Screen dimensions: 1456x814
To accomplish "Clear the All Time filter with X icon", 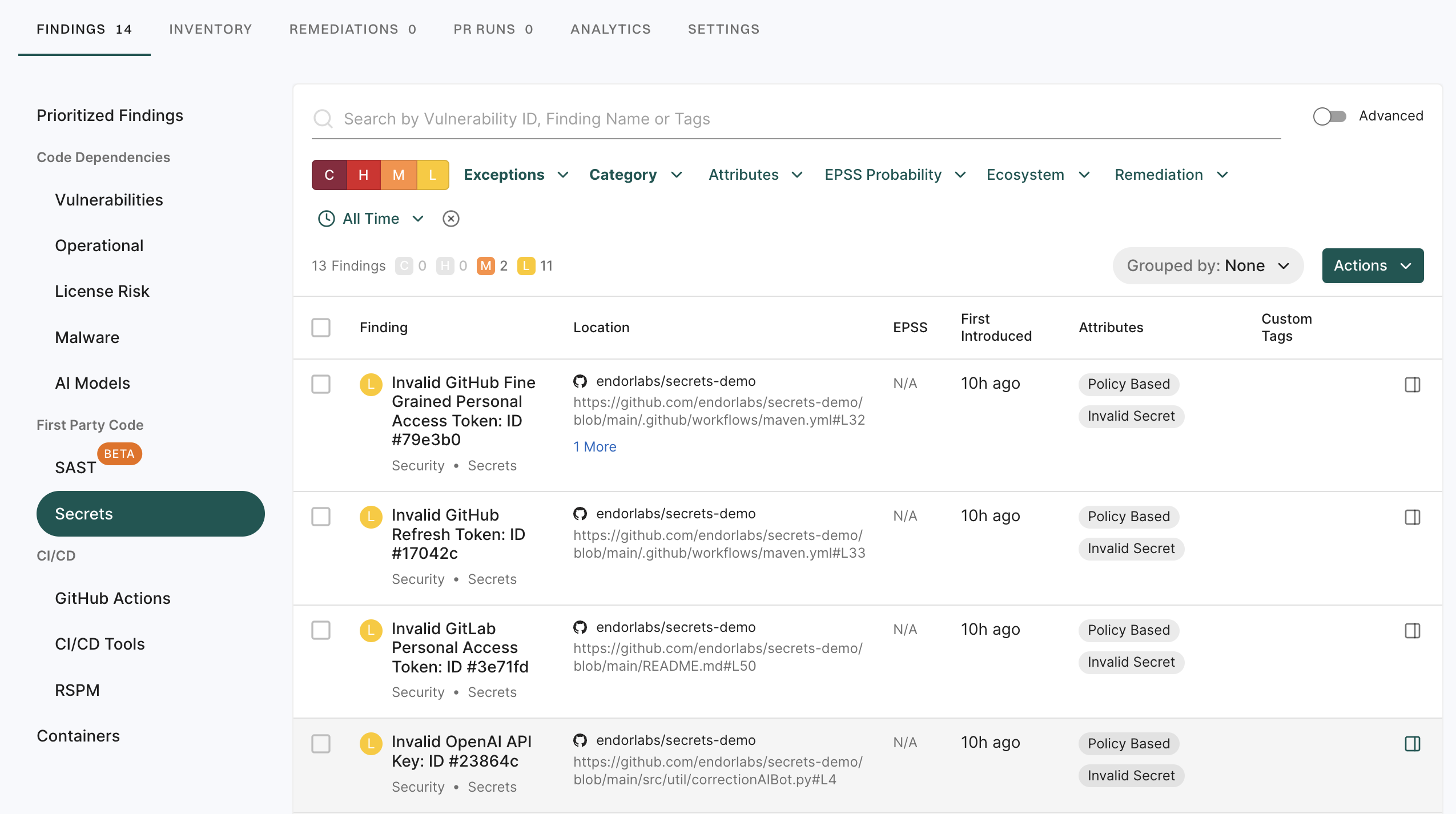I will coord(451,219).
